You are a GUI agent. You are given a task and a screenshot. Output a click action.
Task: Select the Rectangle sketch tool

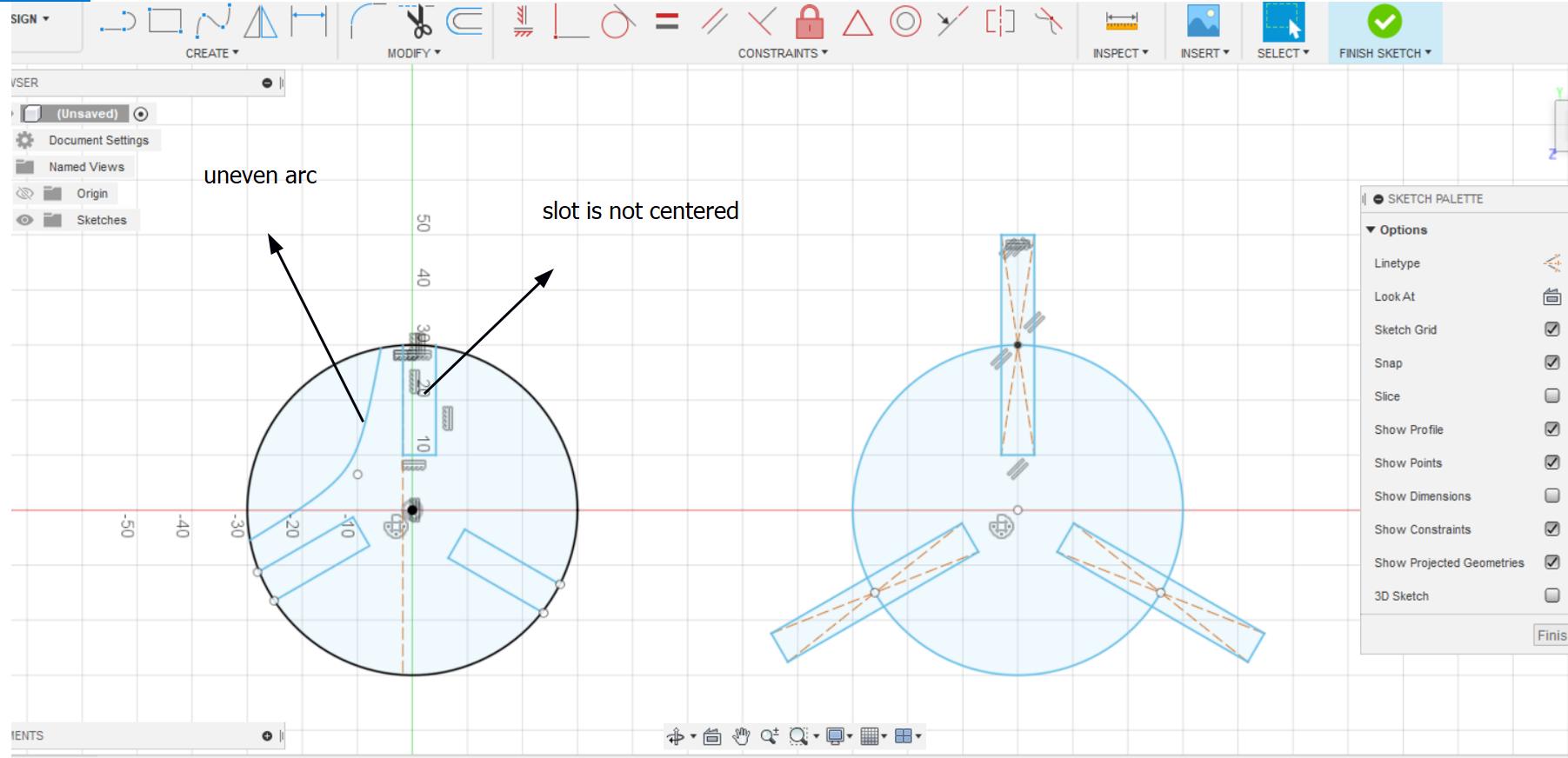click(x=165, y=22)
